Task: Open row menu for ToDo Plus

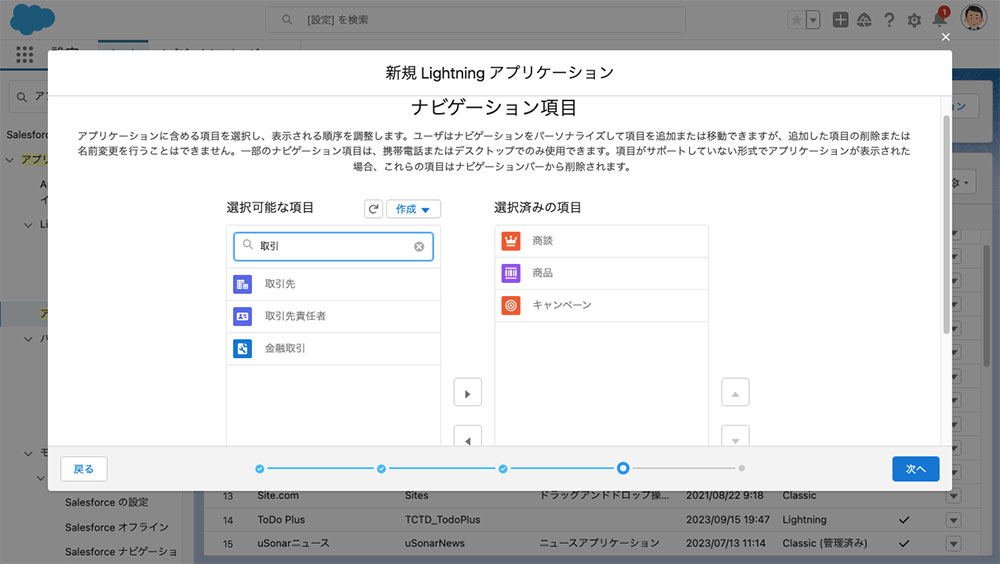Action: [953, 520]
